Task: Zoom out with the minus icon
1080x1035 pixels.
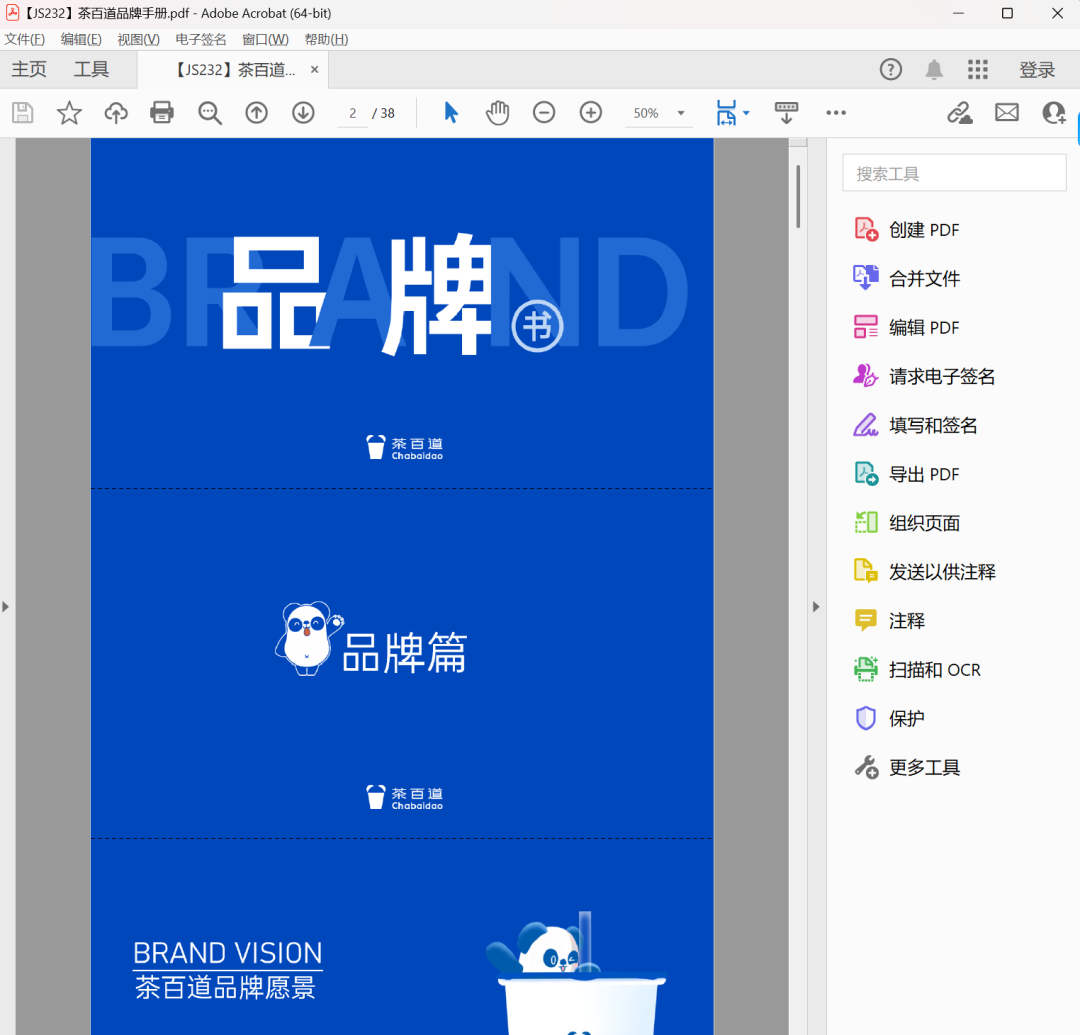Action: click(544, 112)
